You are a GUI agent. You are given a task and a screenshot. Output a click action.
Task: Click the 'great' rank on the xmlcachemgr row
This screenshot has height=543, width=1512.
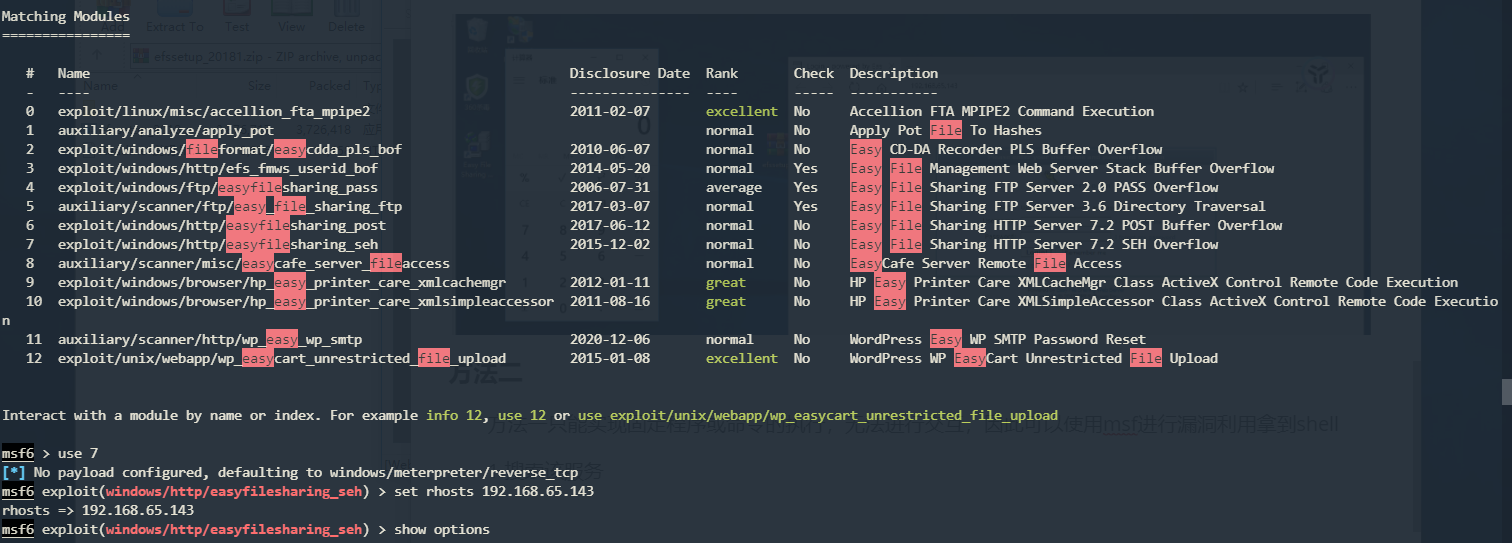click(725, 282)
